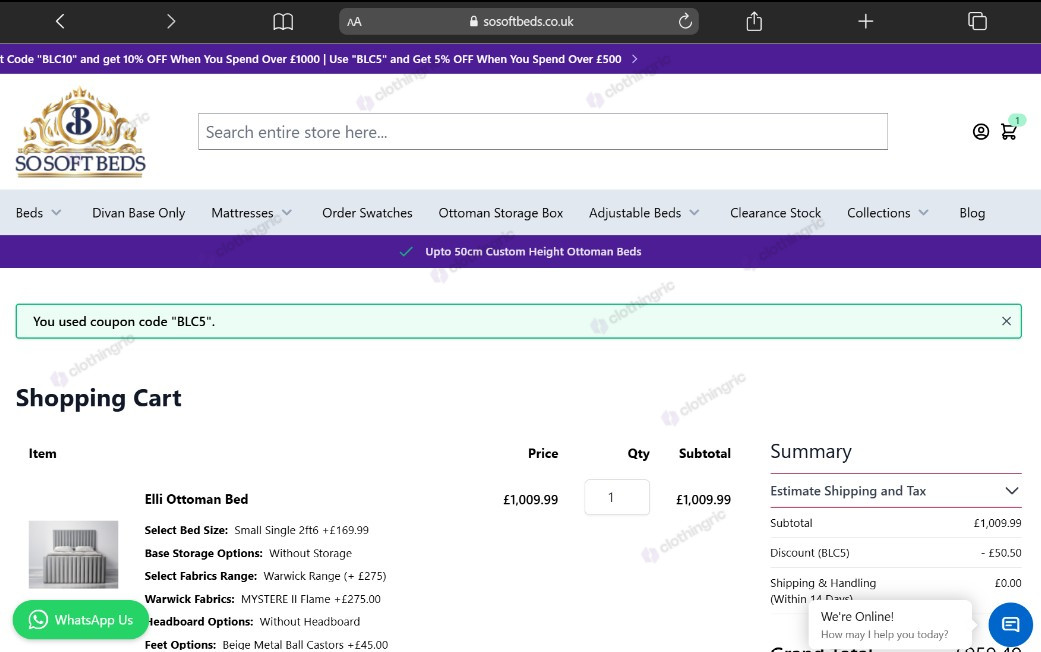
Task: Focus the Search entire store field
Action: coord(542,131)
